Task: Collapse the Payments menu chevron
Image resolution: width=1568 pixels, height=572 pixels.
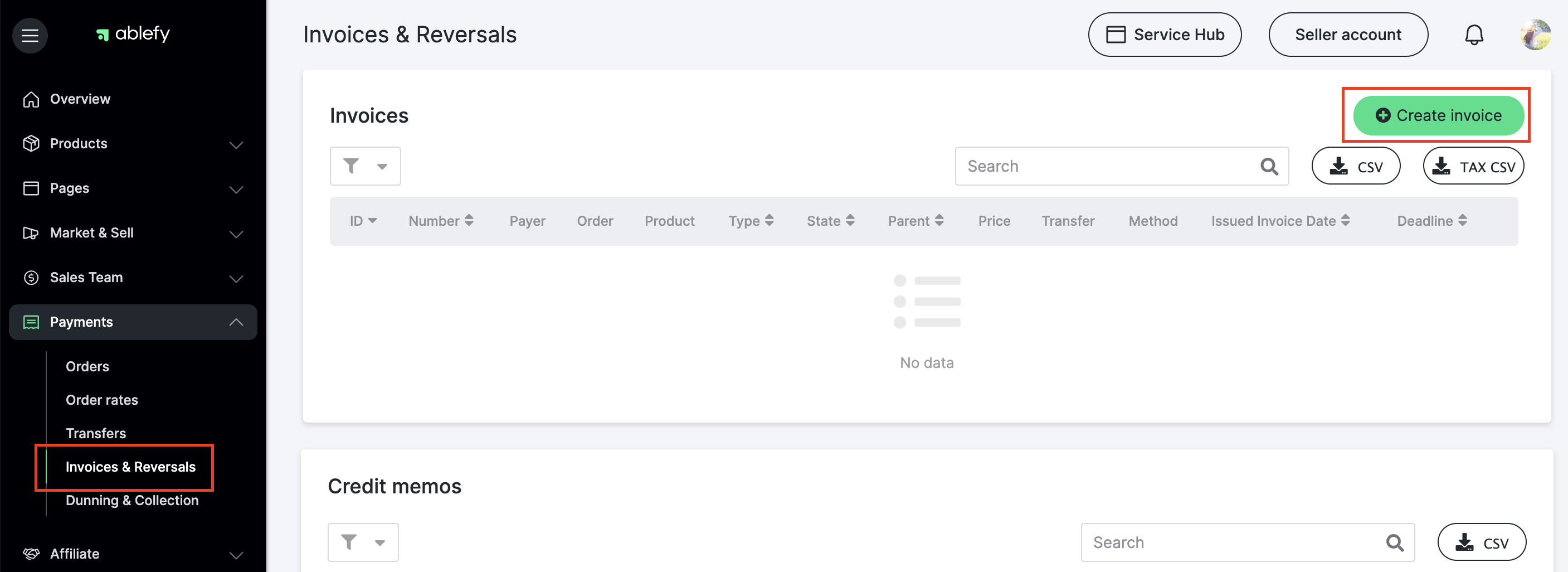Action: 236,322
